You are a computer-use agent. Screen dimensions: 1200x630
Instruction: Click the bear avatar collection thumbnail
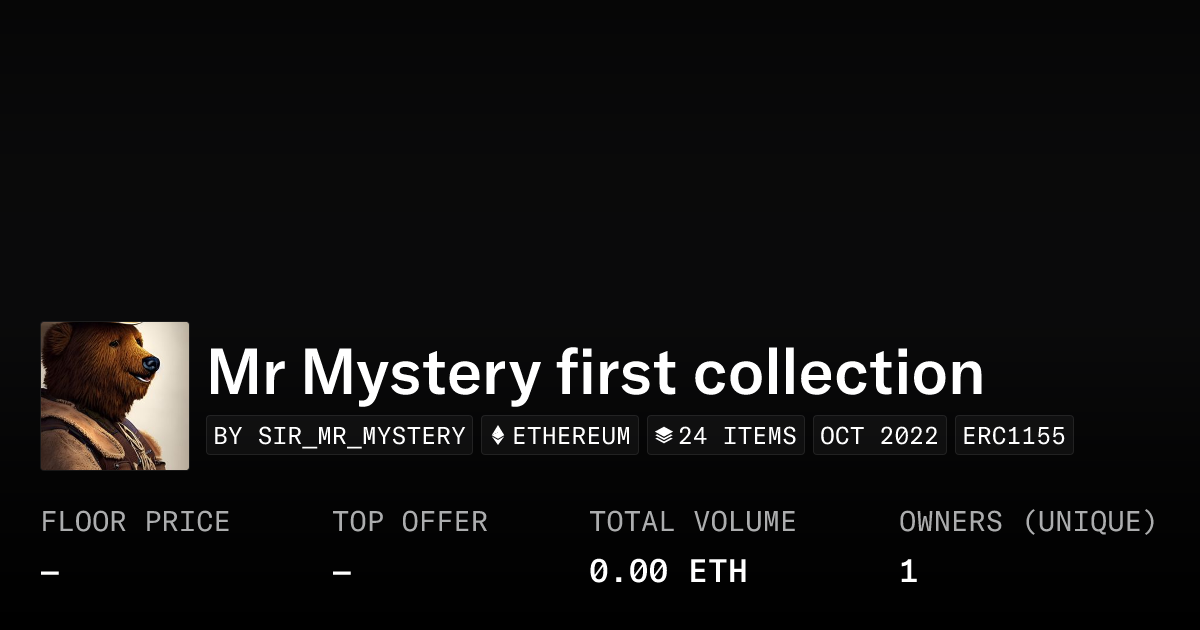[x=115, y=396]
